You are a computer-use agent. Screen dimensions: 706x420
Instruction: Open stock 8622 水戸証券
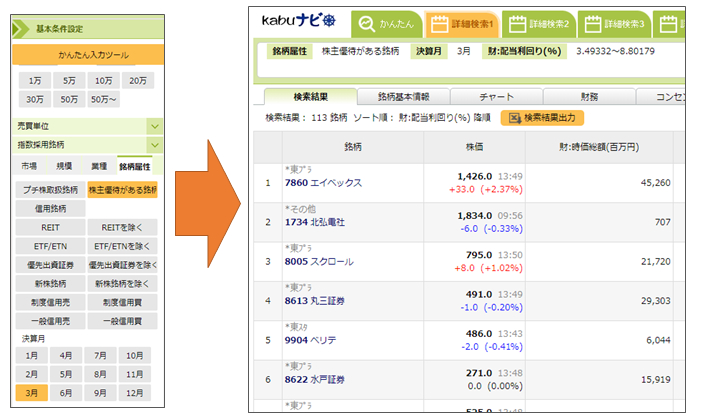click(315, 379)
